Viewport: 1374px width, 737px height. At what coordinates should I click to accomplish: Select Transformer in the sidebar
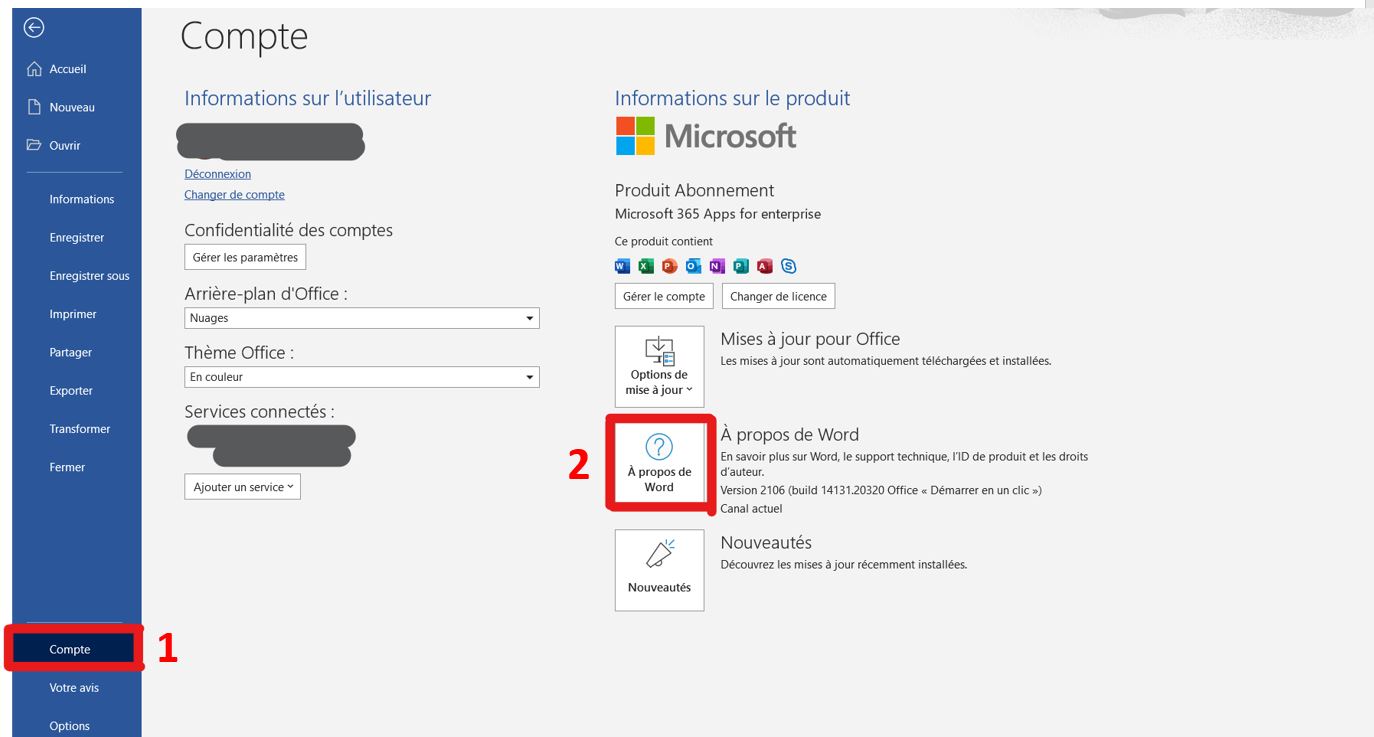coord(76,429)
